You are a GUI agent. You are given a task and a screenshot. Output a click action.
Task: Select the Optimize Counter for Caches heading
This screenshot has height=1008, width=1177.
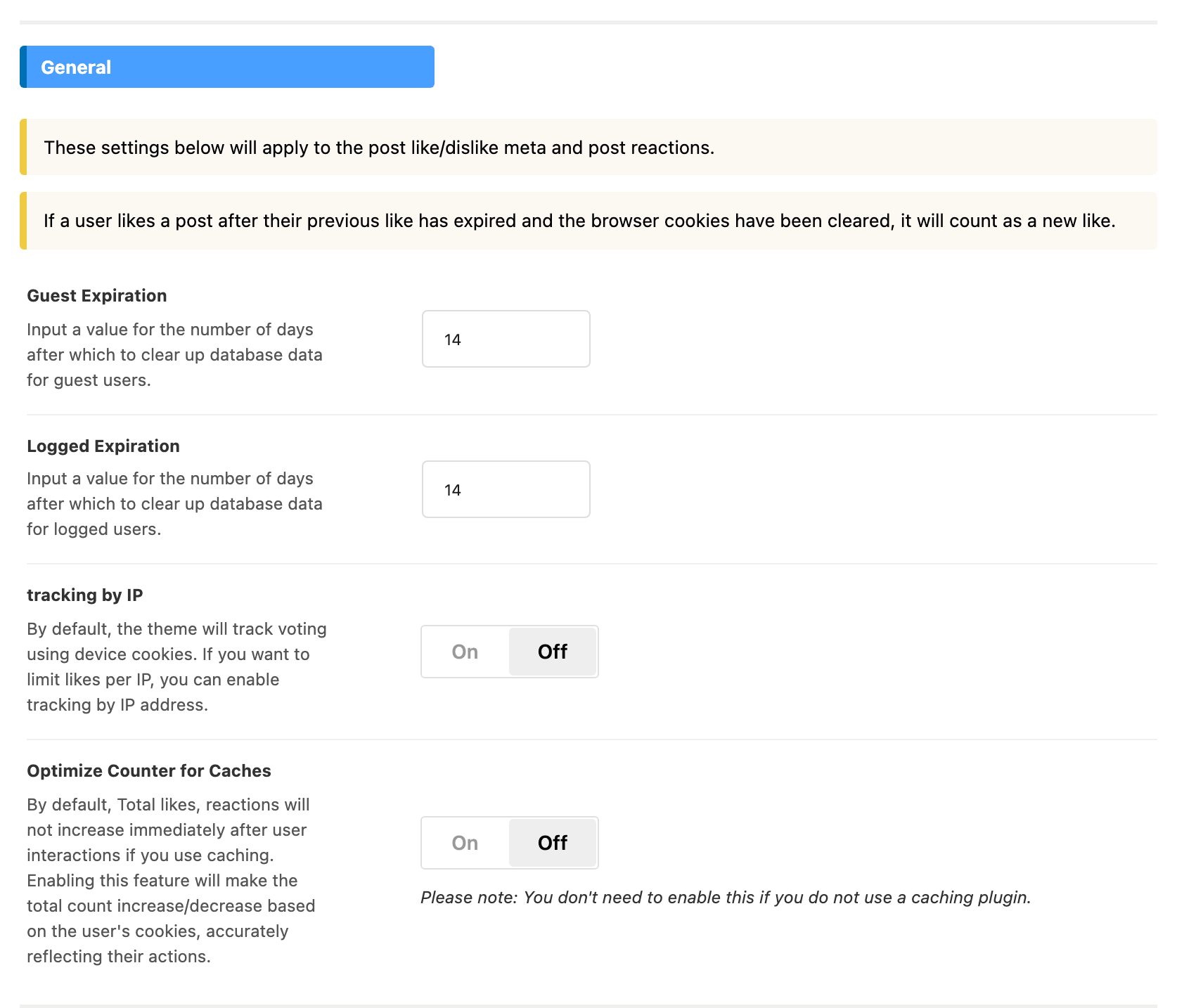pyautogui.click(x=149, y=771)
